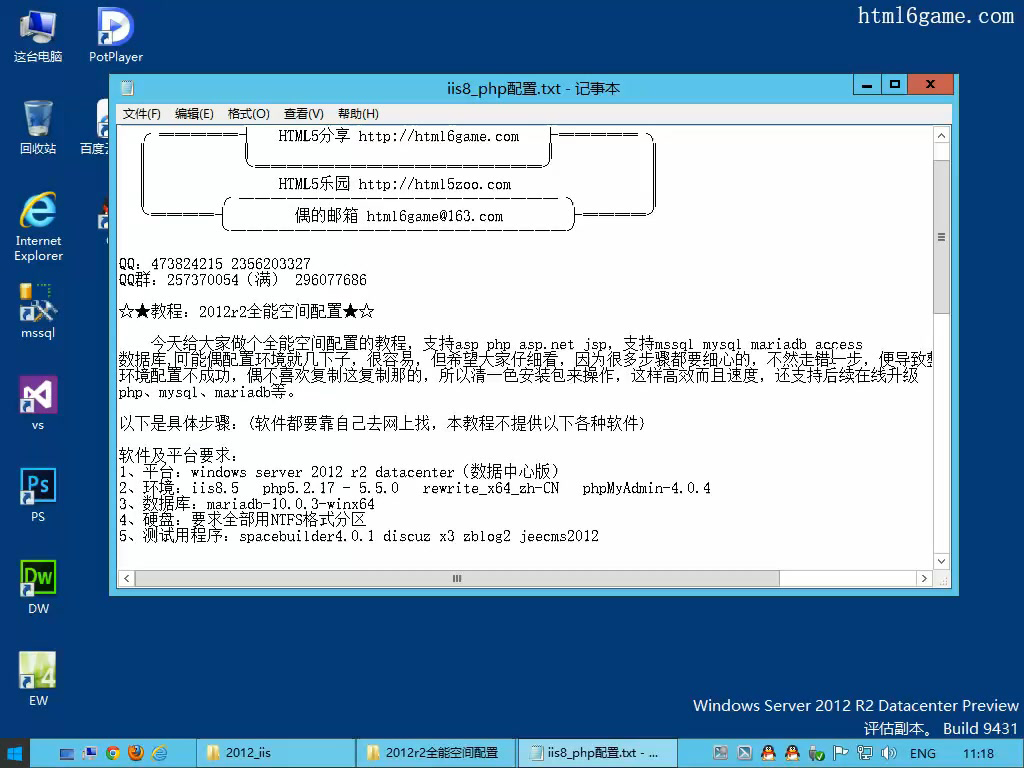Open the Action Center flag icon

840,753
